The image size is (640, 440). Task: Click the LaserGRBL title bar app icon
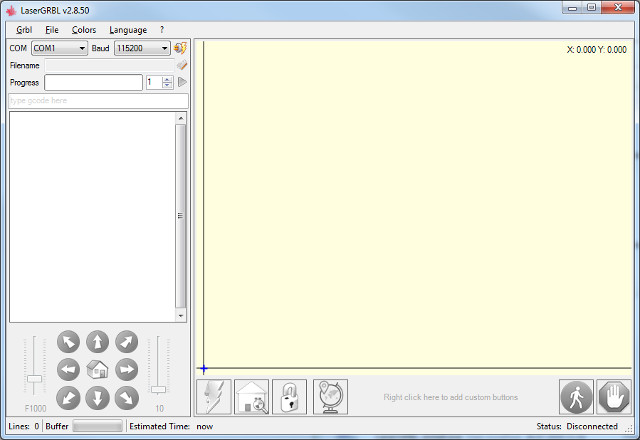11,11
